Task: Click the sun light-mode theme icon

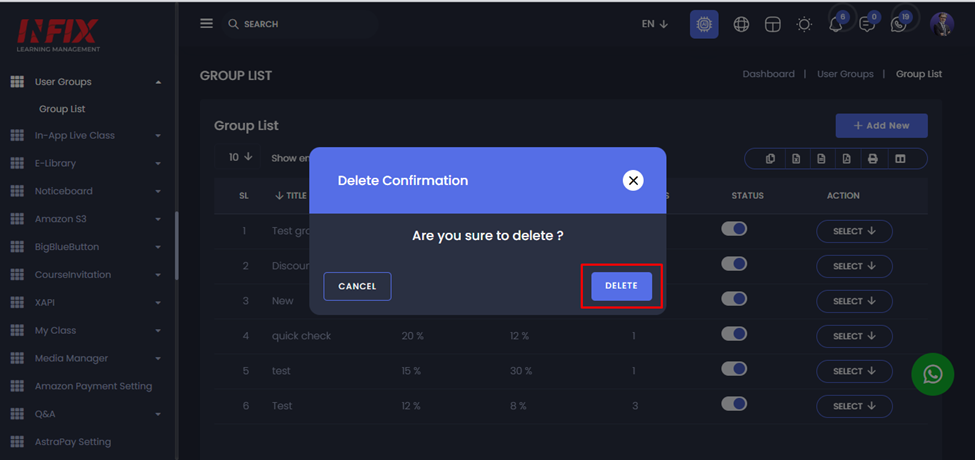Action: pyautogui.click(x=804, y=24)
